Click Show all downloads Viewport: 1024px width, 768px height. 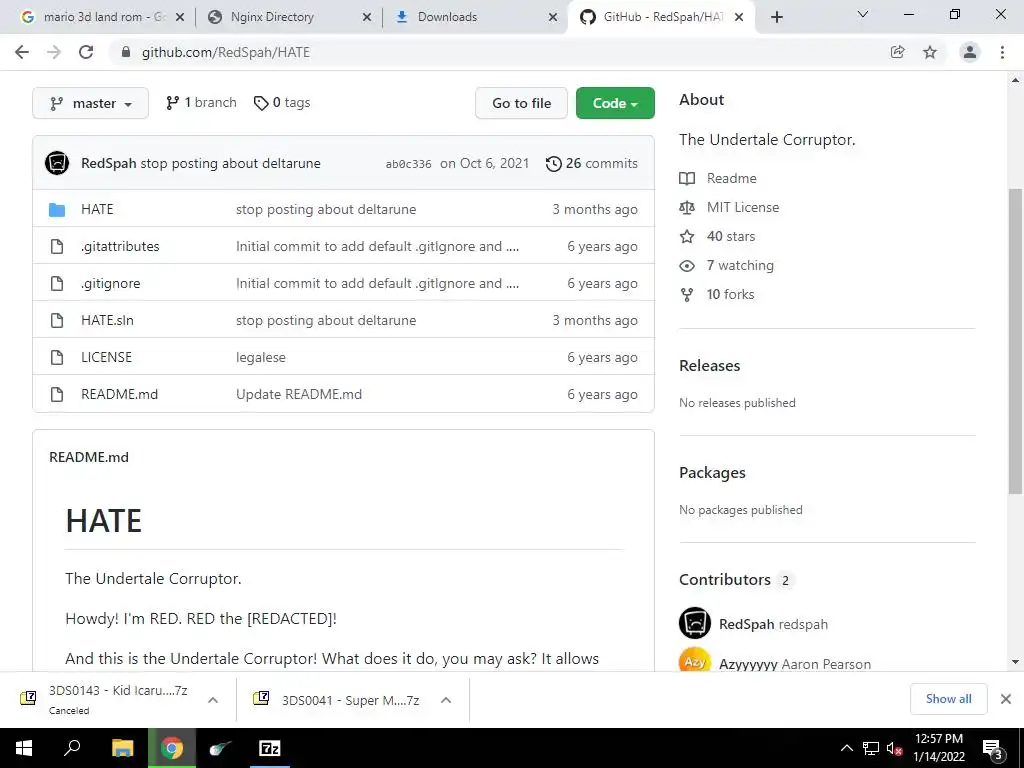(x=948, y=699)
